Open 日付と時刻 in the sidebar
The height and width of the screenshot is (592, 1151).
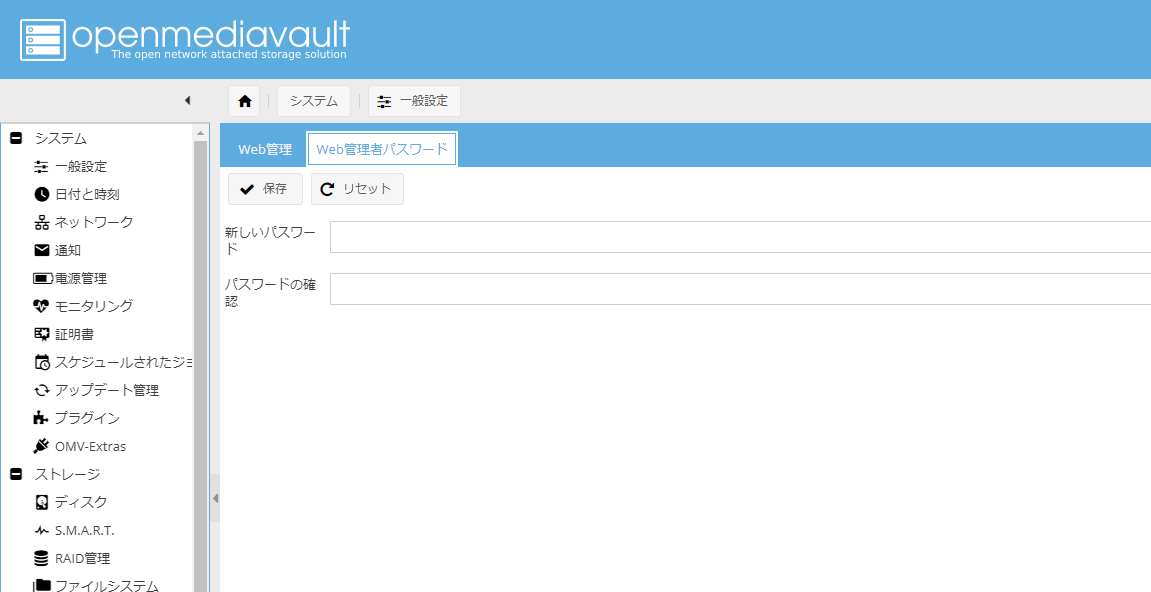click(77, 195)
